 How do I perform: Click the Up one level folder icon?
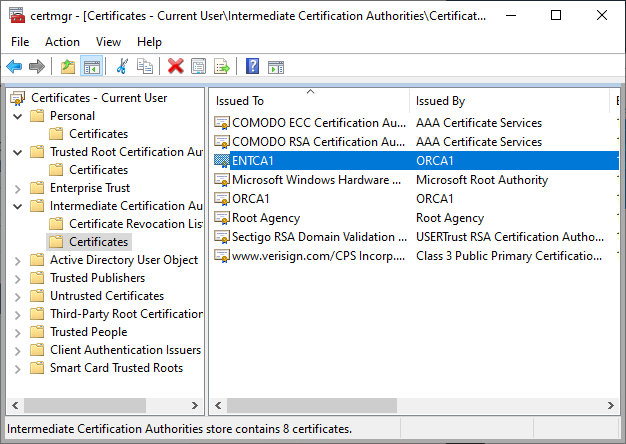tap(68, 66)
